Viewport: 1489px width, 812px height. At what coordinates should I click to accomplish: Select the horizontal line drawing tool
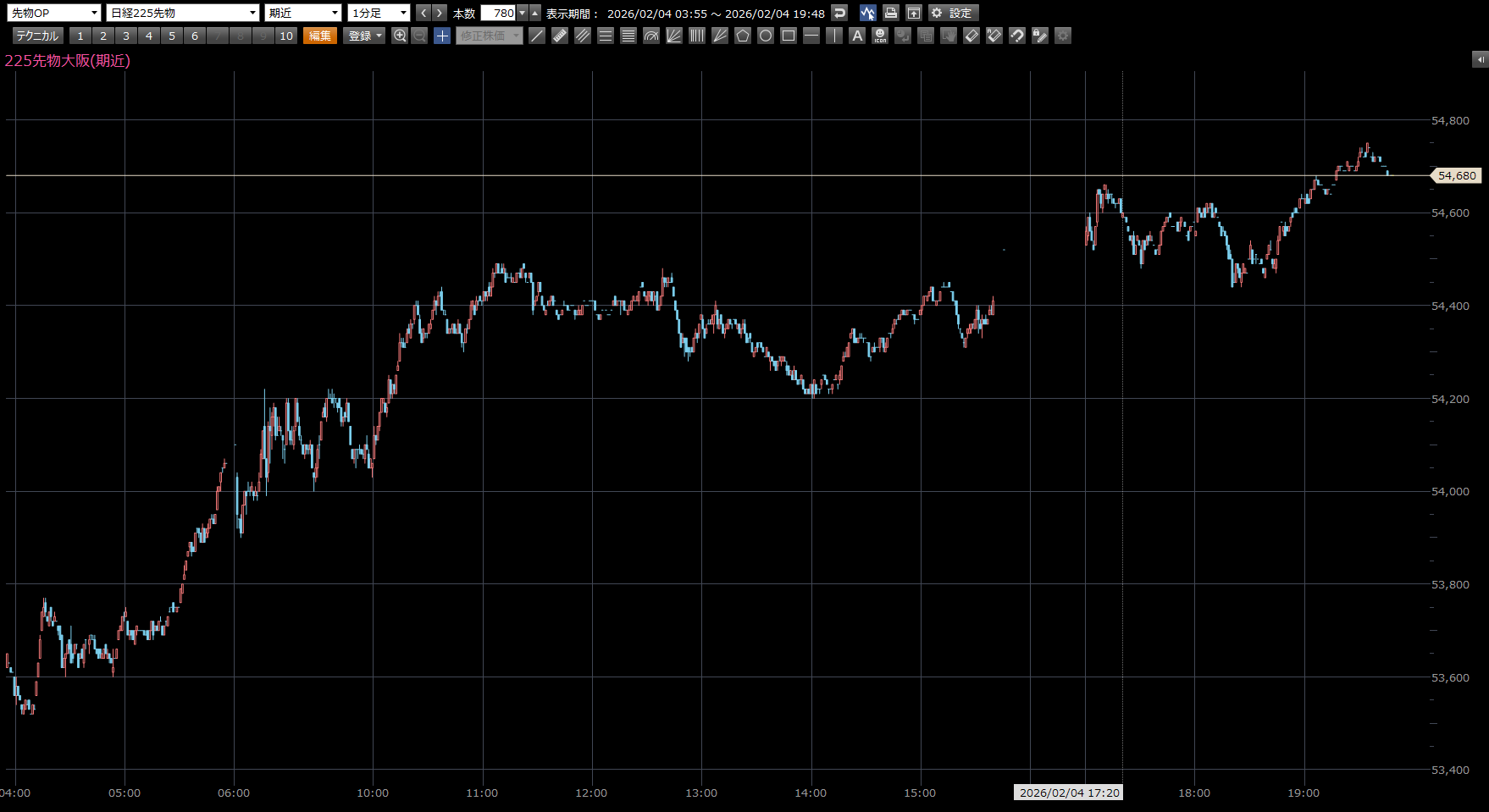tap(811, 36)
